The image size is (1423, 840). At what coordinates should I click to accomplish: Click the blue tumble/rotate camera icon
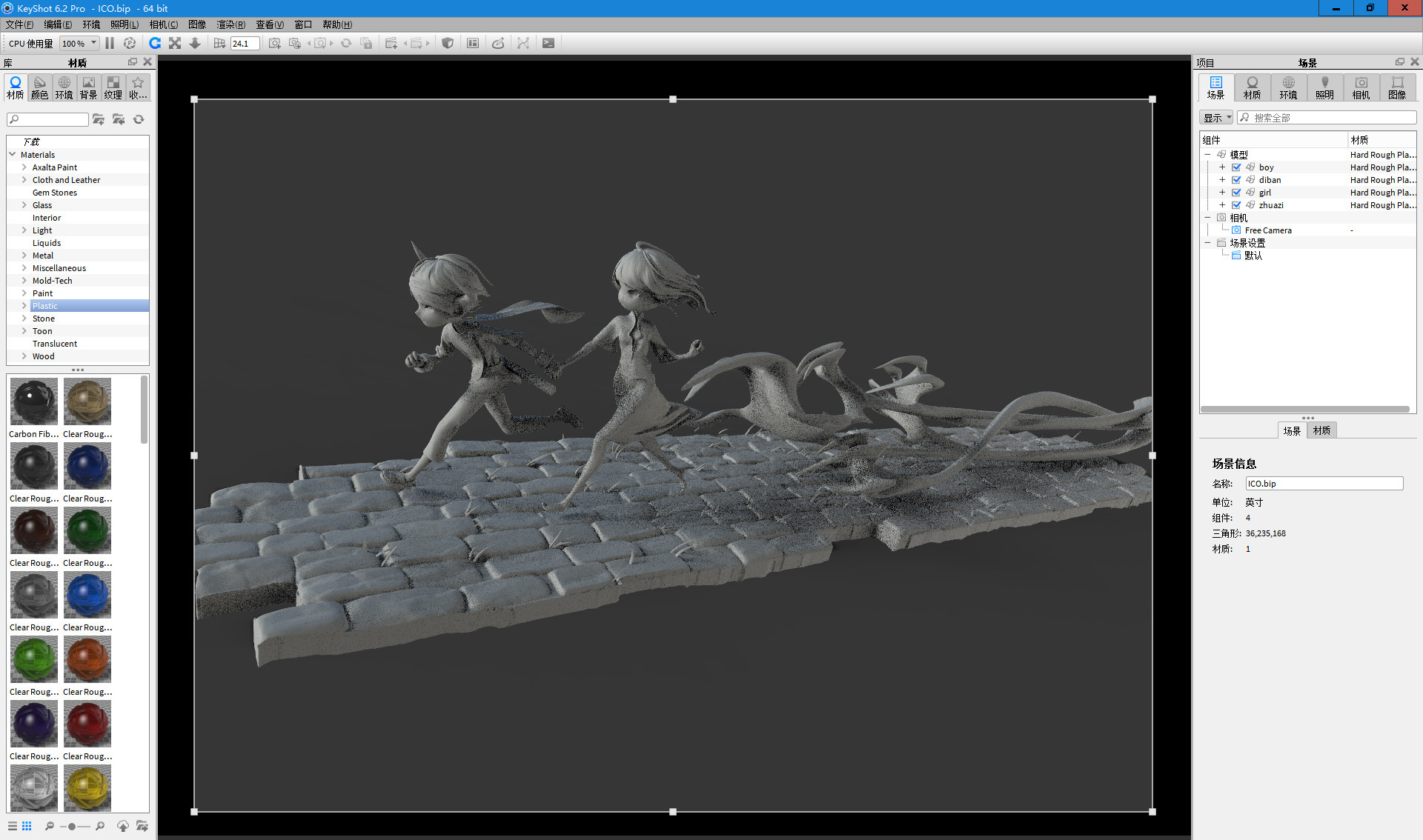155,44
